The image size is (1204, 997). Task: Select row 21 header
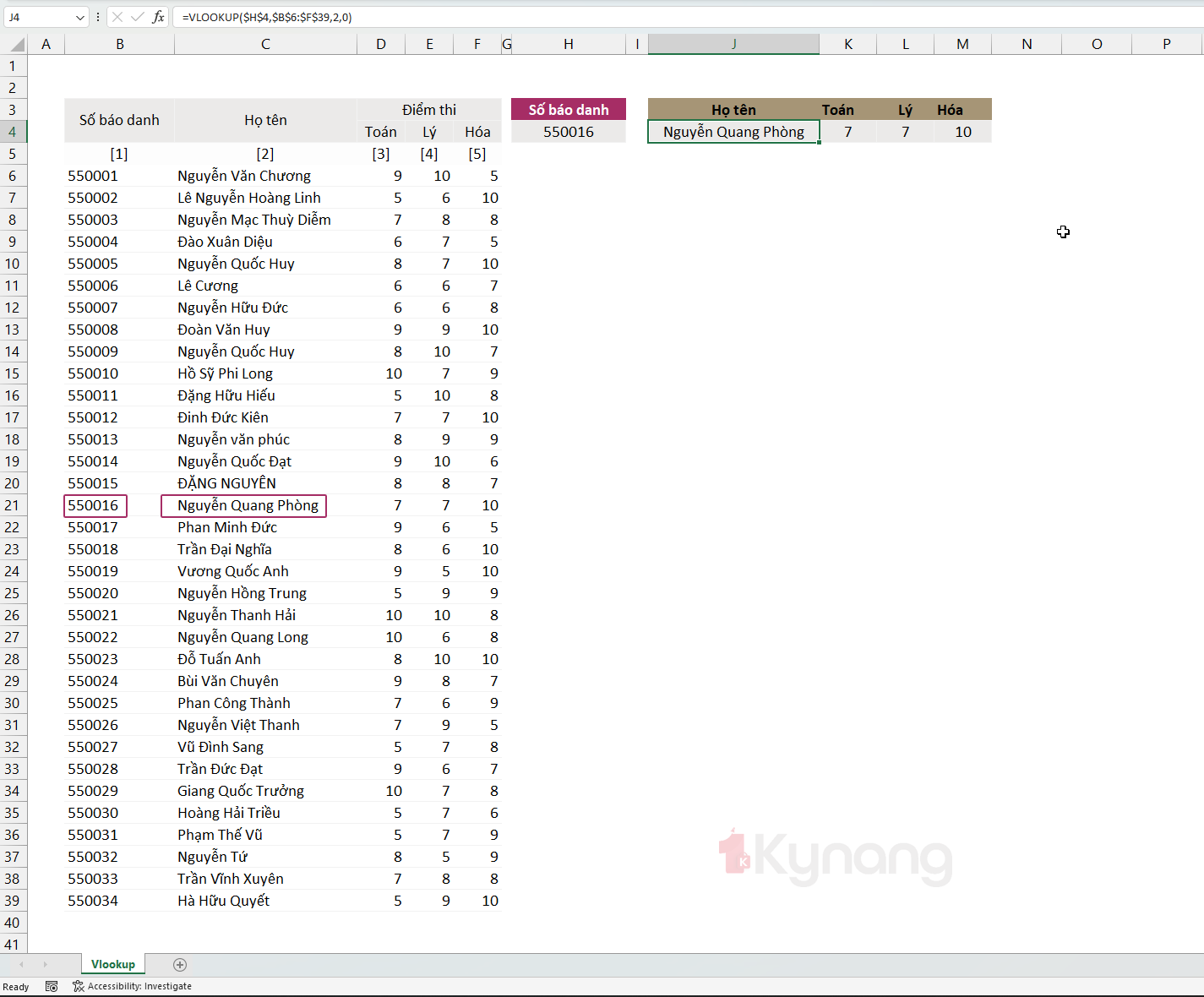point(13,505)
